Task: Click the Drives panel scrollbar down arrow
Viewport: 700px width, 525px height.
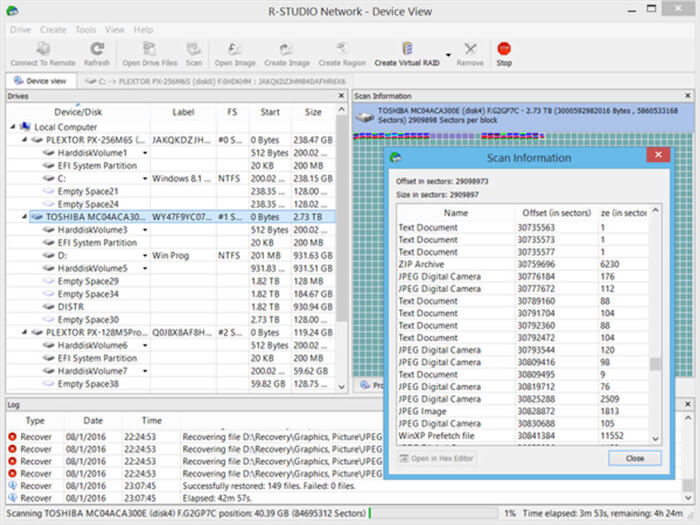Action: [x=342, y=387]
